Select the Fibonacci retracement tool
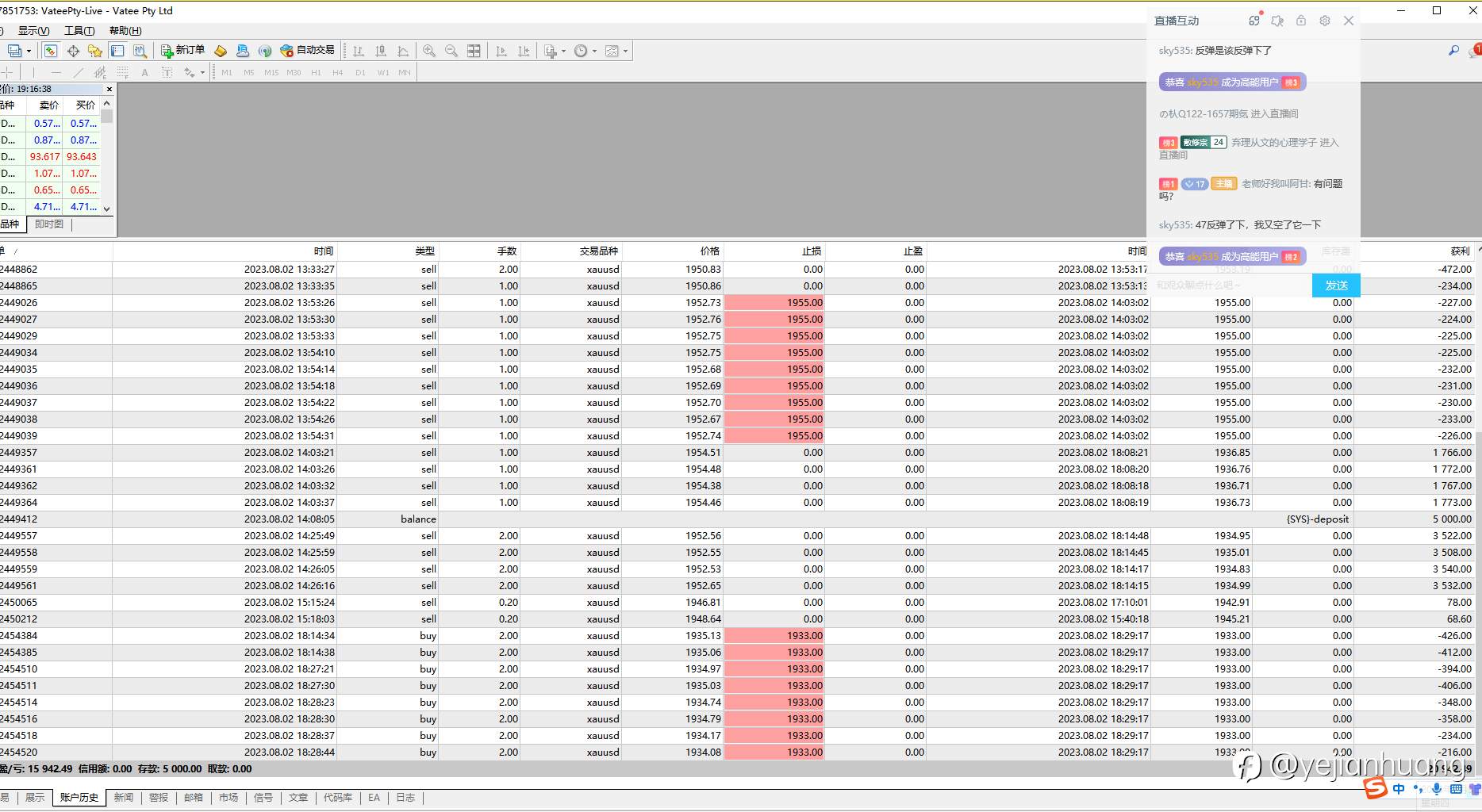The image size is (1482, 812). click(122, 72)
